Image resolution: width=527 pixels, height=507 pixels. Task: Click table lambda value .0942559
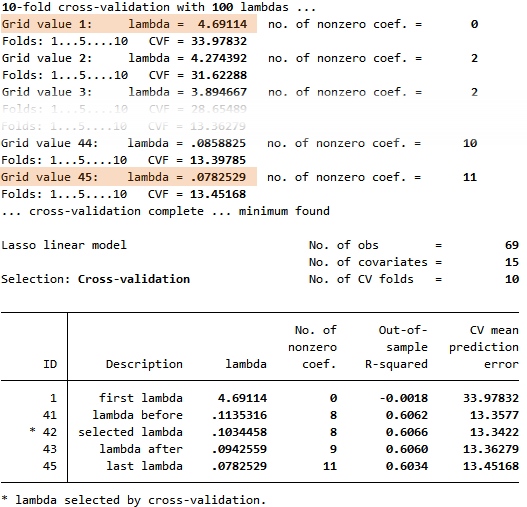(239, 449)
